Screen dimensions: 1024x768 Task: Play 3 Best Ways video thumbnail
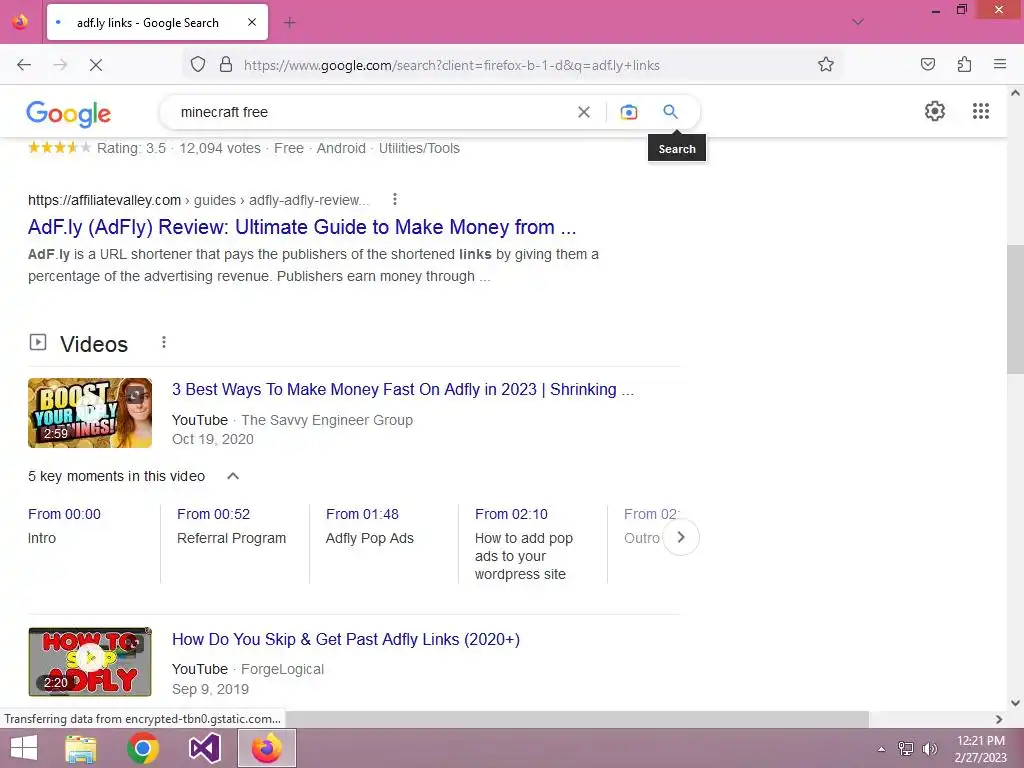click(x=89, y=413)
